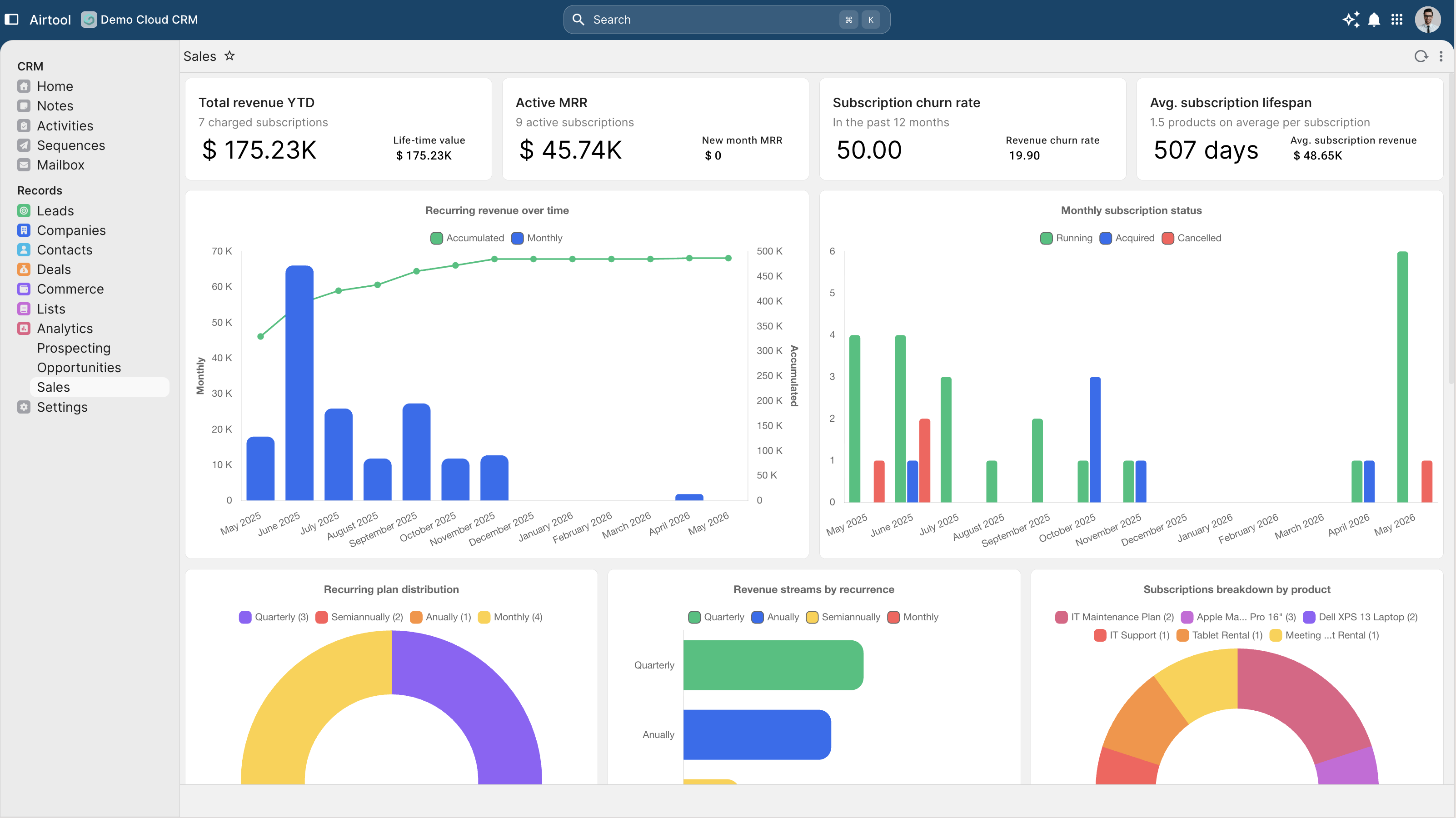Click the Airtool brand name
This screenshot has width=1456, height=818.
pyautogui.click(x=50, y=20)
